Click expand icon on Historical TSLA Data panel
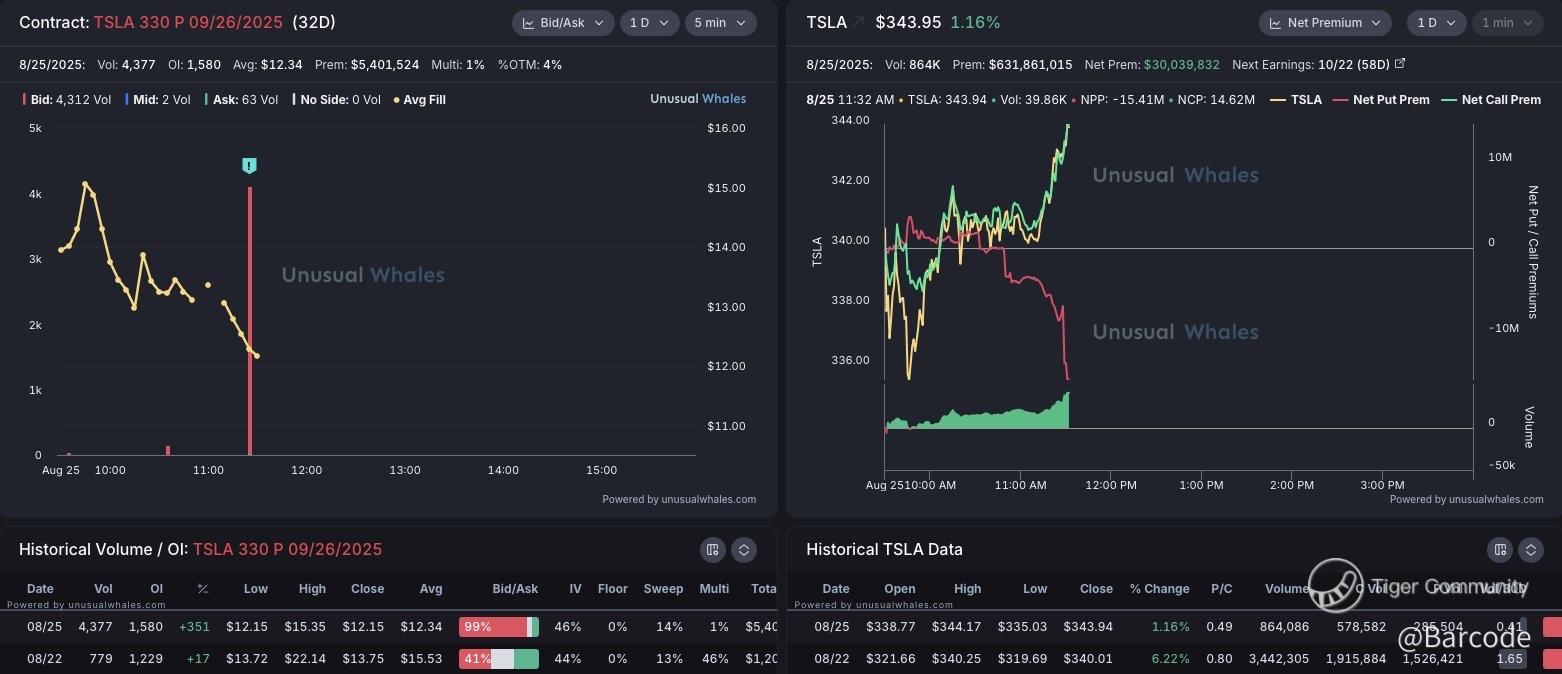The height and width of the screenshot is (674, 1562). point(1531,549)
